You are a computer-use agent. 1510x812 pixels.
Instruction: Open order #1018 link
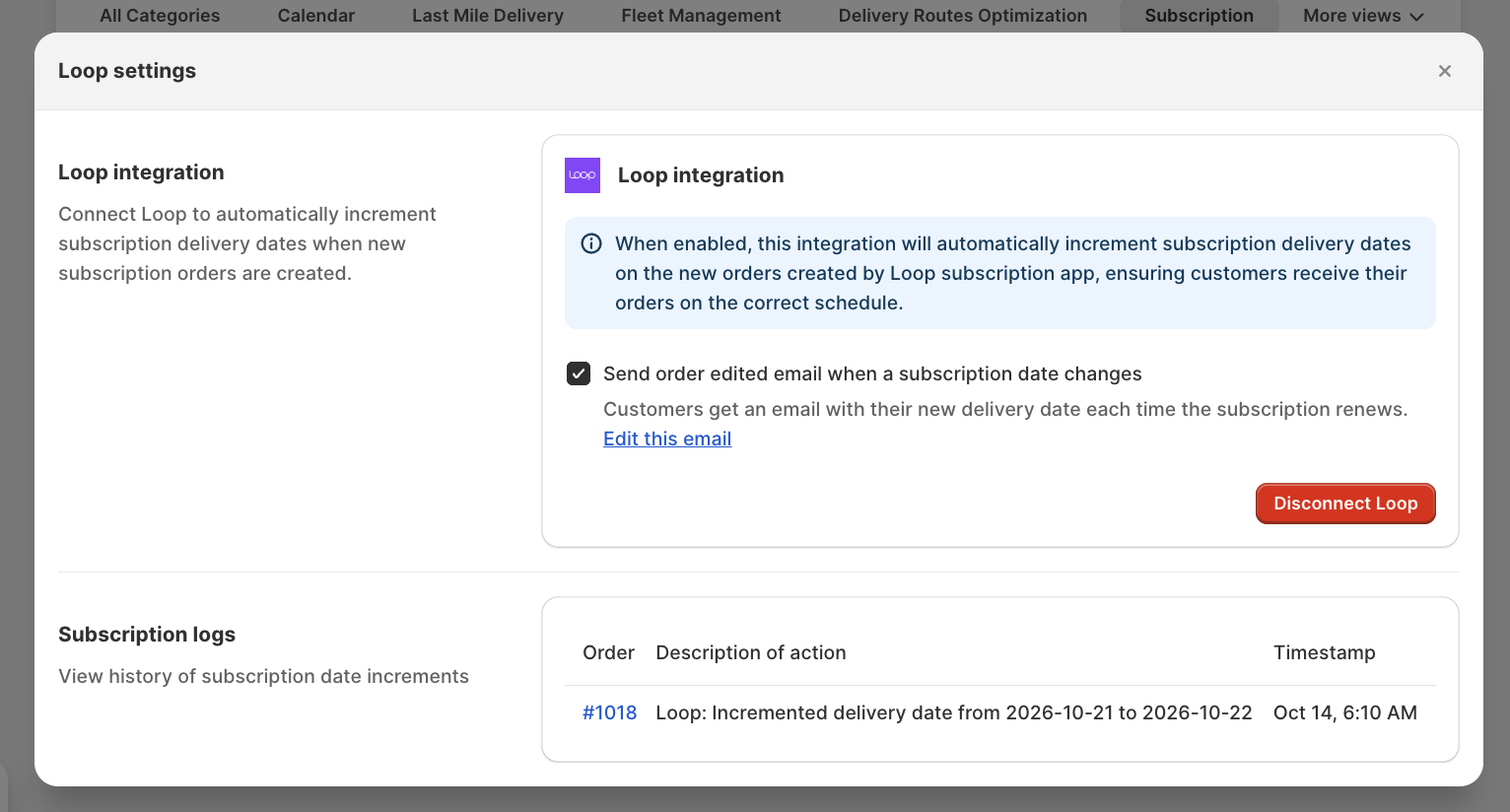click(609, 712)
